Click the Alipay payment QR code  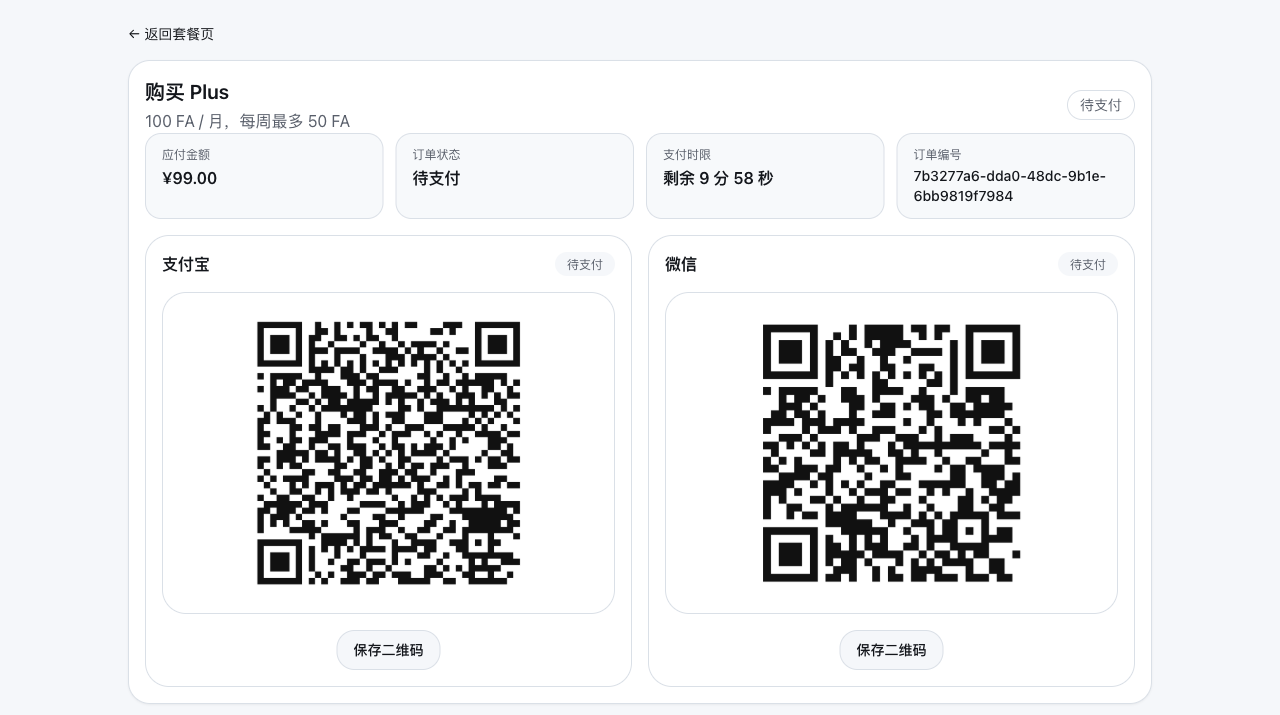(x=388, y=453)
